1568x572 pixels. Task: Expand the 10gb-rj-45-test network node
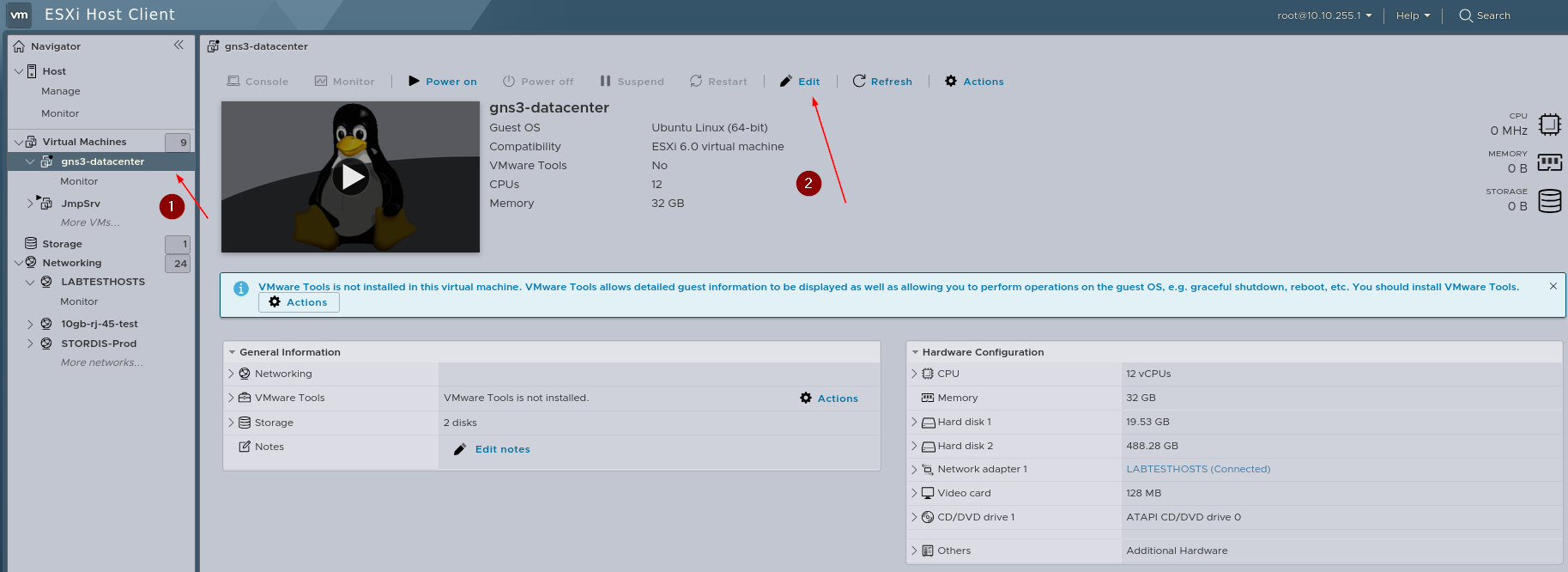click(30, 325)
